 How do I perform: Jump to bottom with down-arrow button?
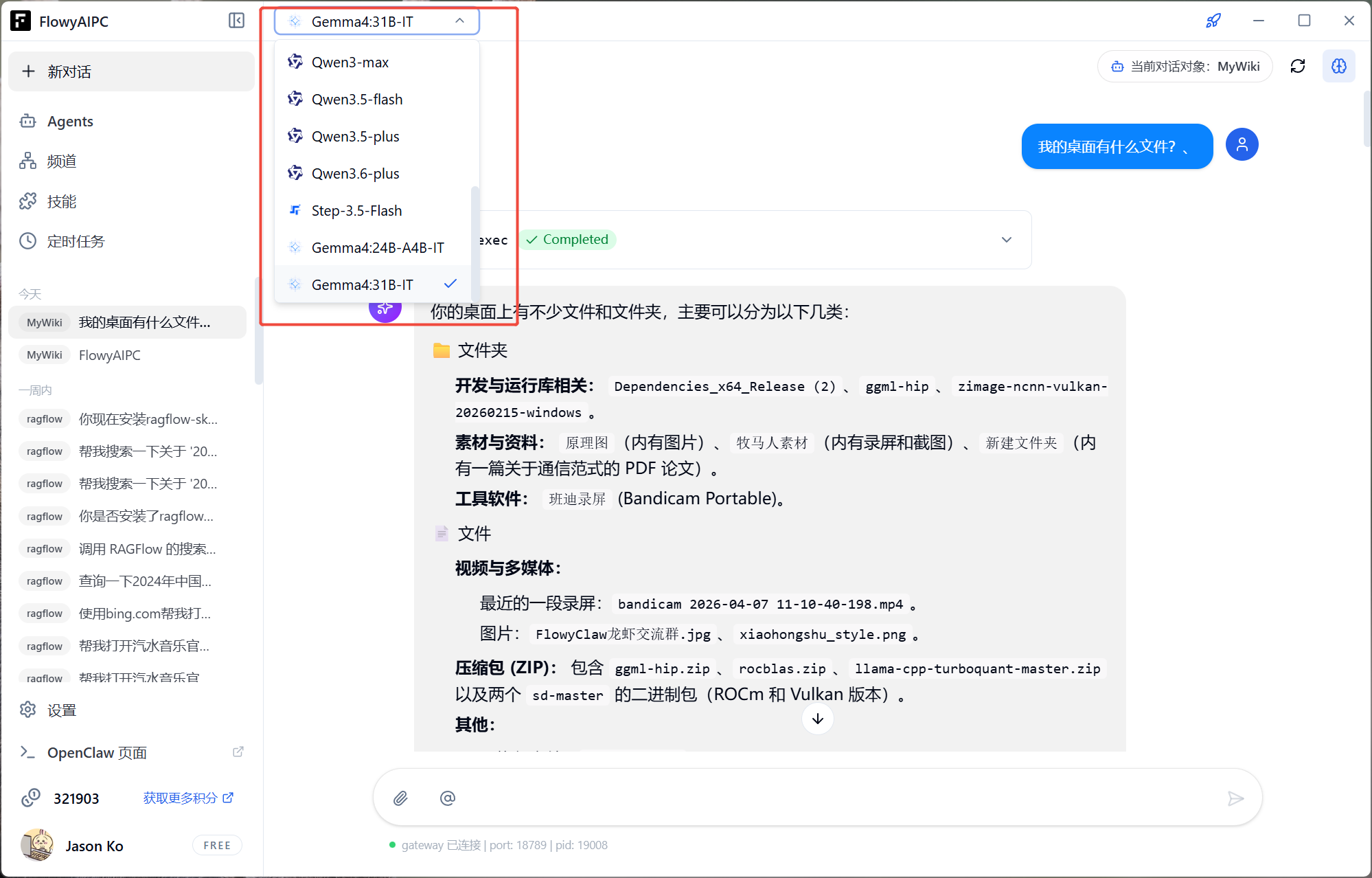coord(817,719)
